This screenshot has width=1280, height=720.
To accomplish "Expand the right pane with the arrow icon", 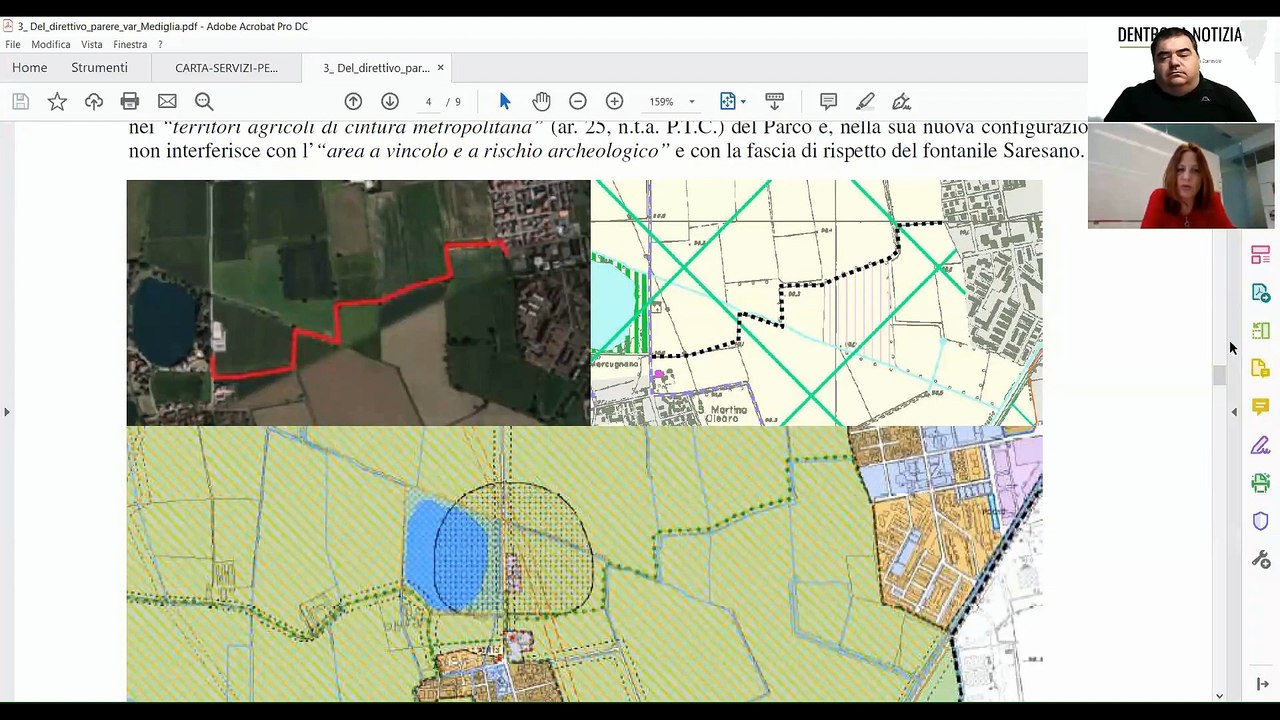I will [1262, 684].
